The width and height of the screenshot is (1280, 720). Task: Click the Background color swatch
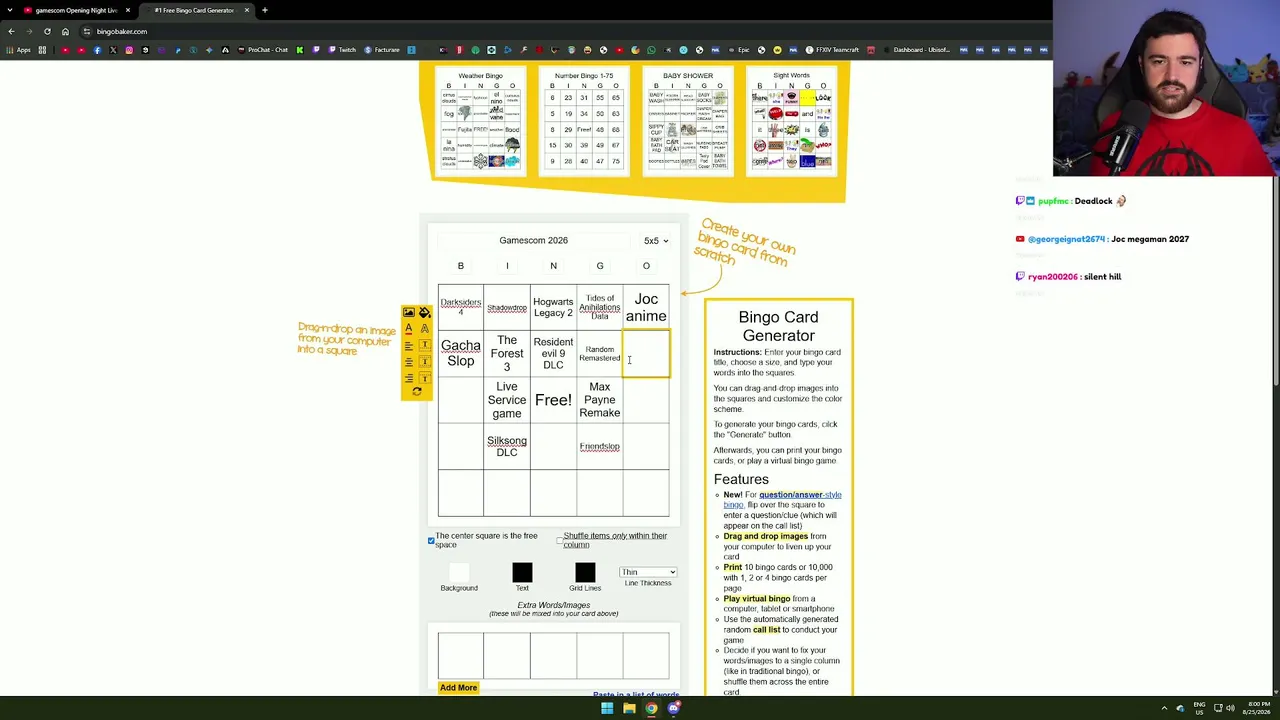tap(459, 572)
